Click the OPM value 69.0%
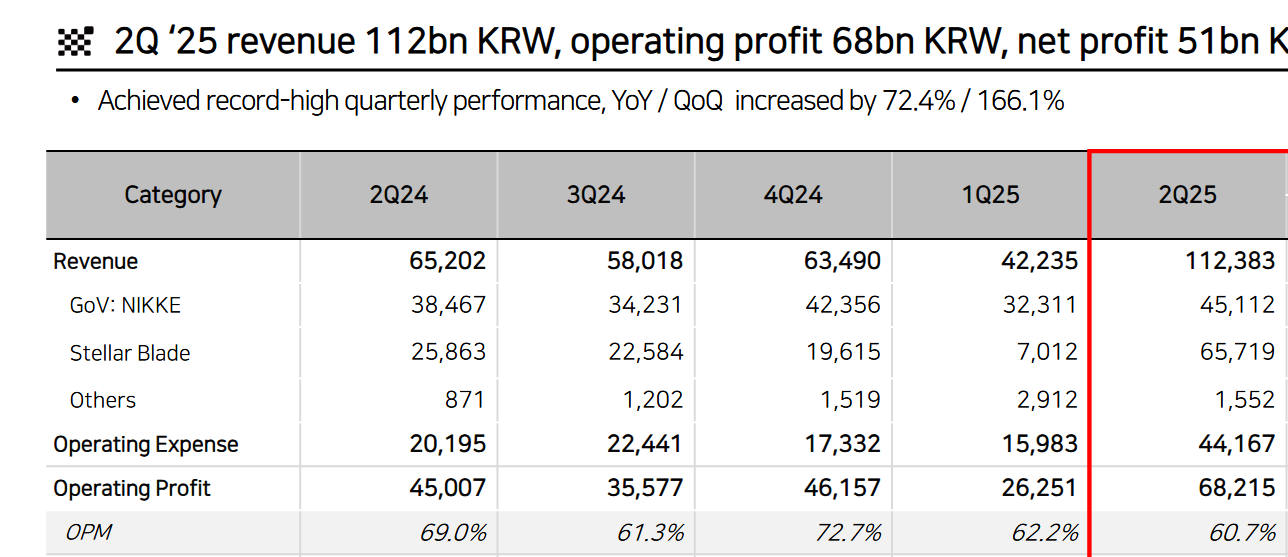The image size is (1288, 557). (x=453, y=533)
